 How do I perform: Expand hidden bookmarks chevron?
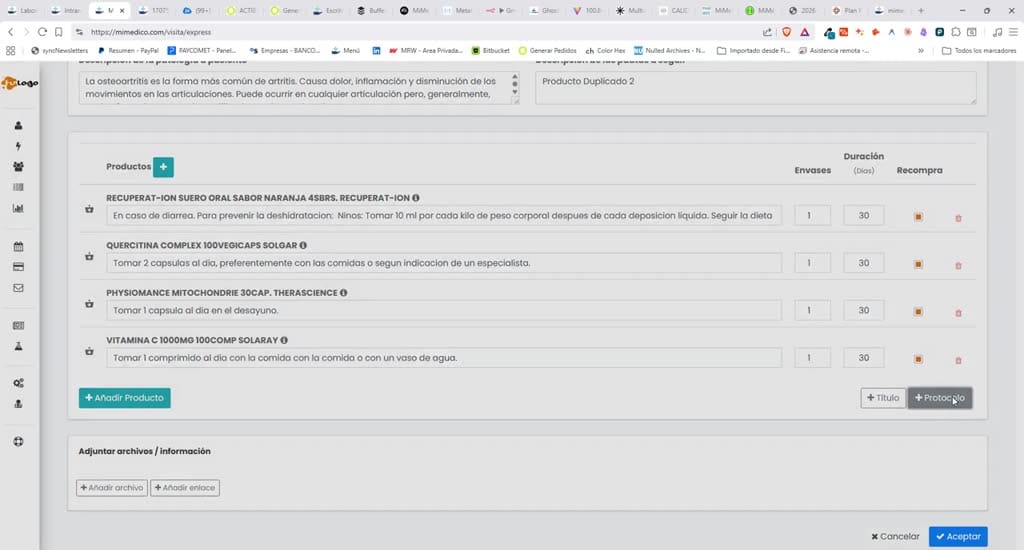[921, 50]
